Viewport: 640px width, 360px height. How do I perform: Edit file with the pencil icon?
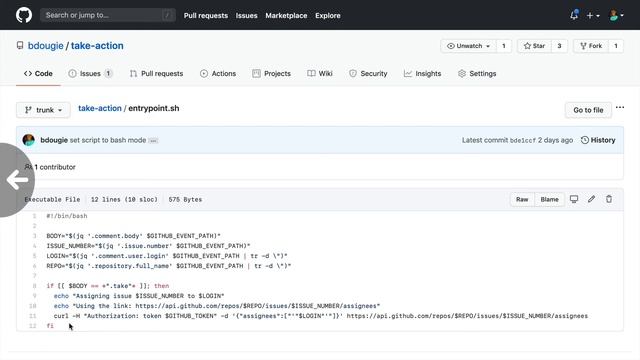point(591,199)
